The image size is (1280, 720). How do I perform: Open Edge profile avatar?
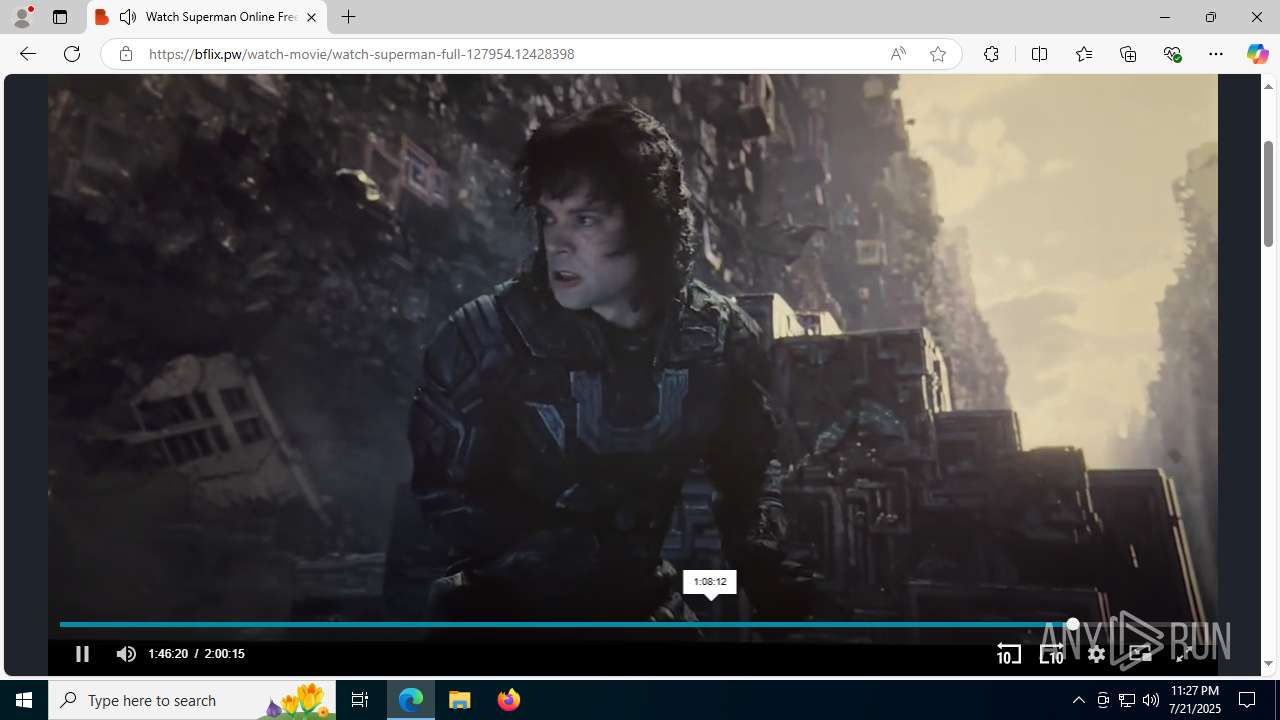[22, 17]
